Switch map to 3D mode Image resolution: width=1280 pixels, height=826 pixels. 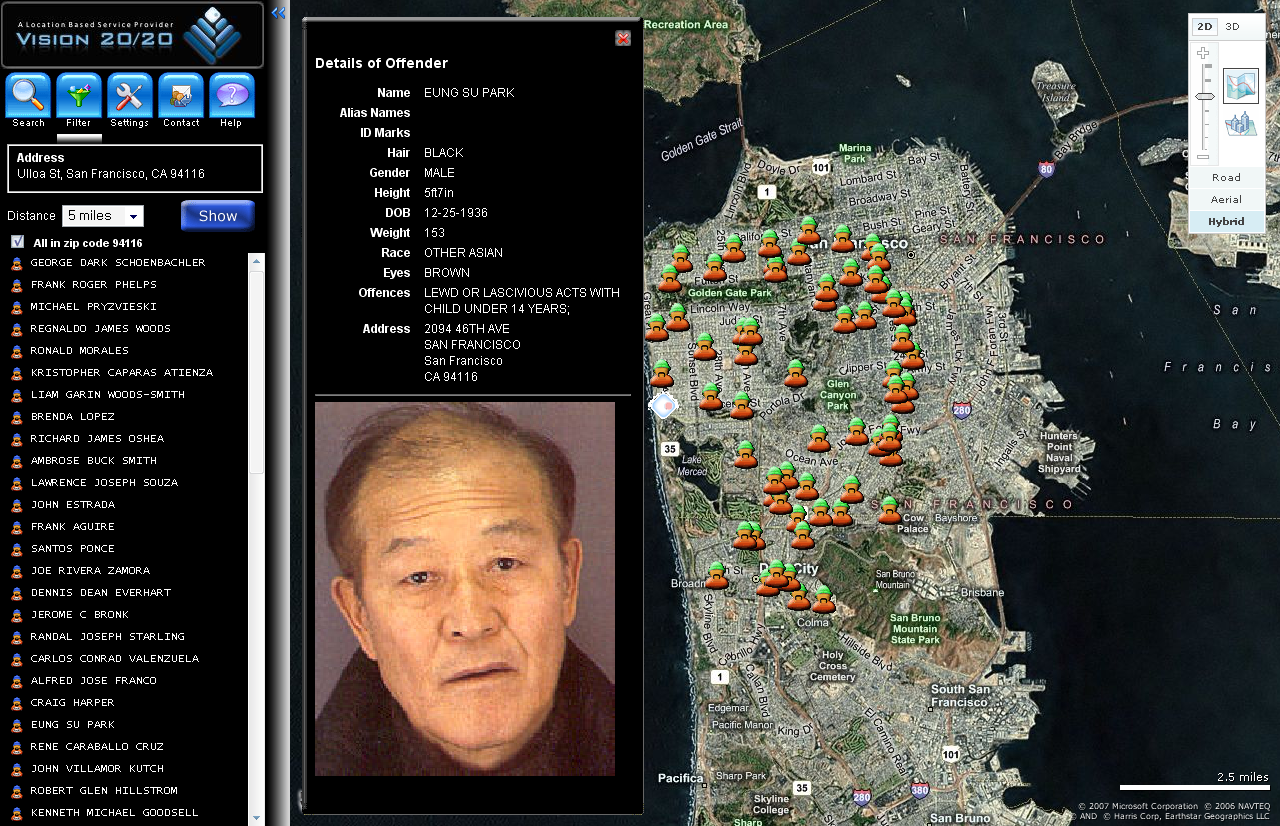click(x=1232, y=27)
